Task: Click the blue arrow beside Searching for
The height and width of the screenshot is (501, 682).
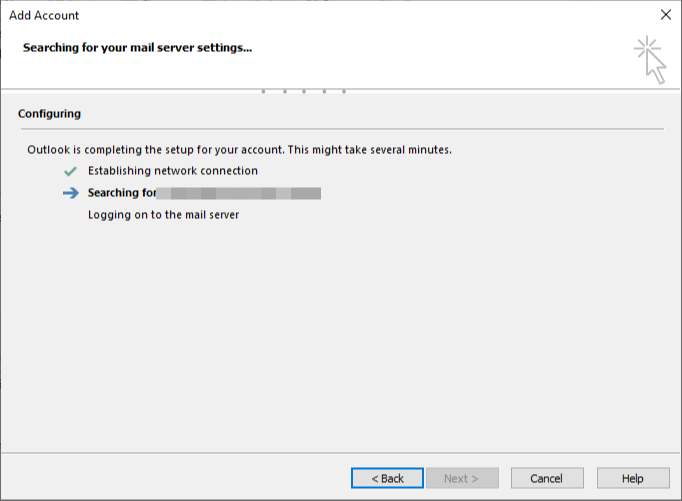Action: (71, 193)
